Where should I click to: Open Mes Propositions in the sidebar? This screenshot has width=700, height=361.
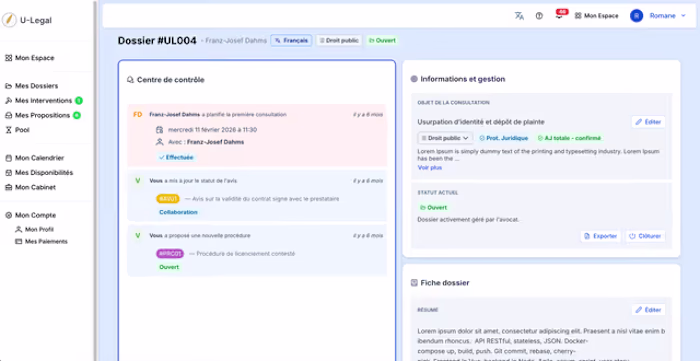(x=38, y=115)
